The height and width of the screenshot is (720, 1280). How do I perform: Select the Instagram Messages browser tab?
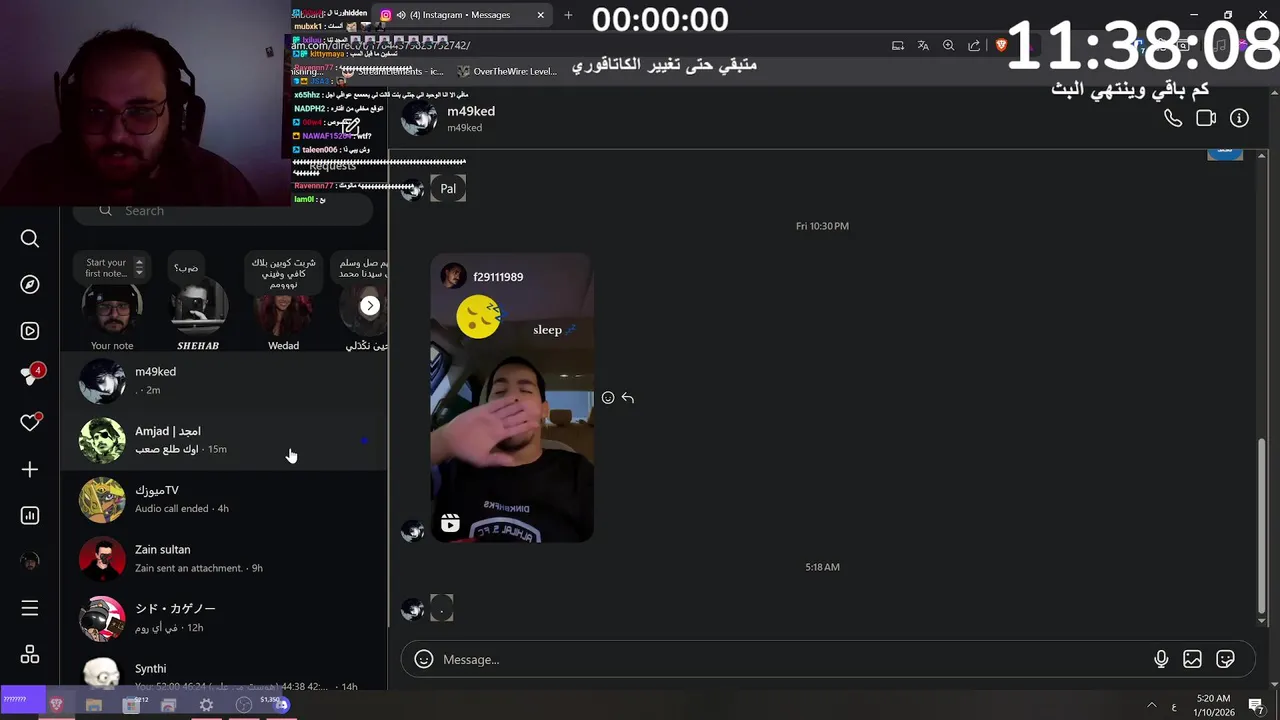(460, 15)
